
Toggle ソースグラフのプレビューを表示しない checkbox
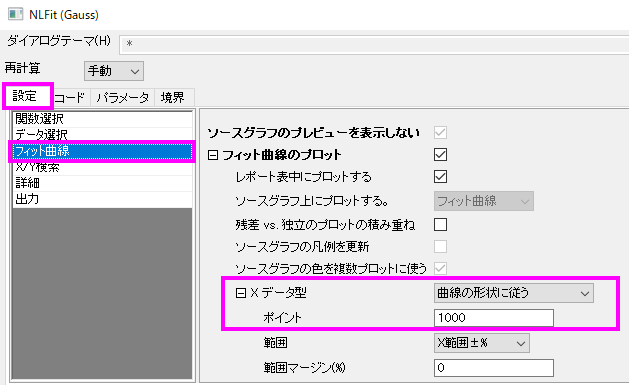tap(440, 132)
